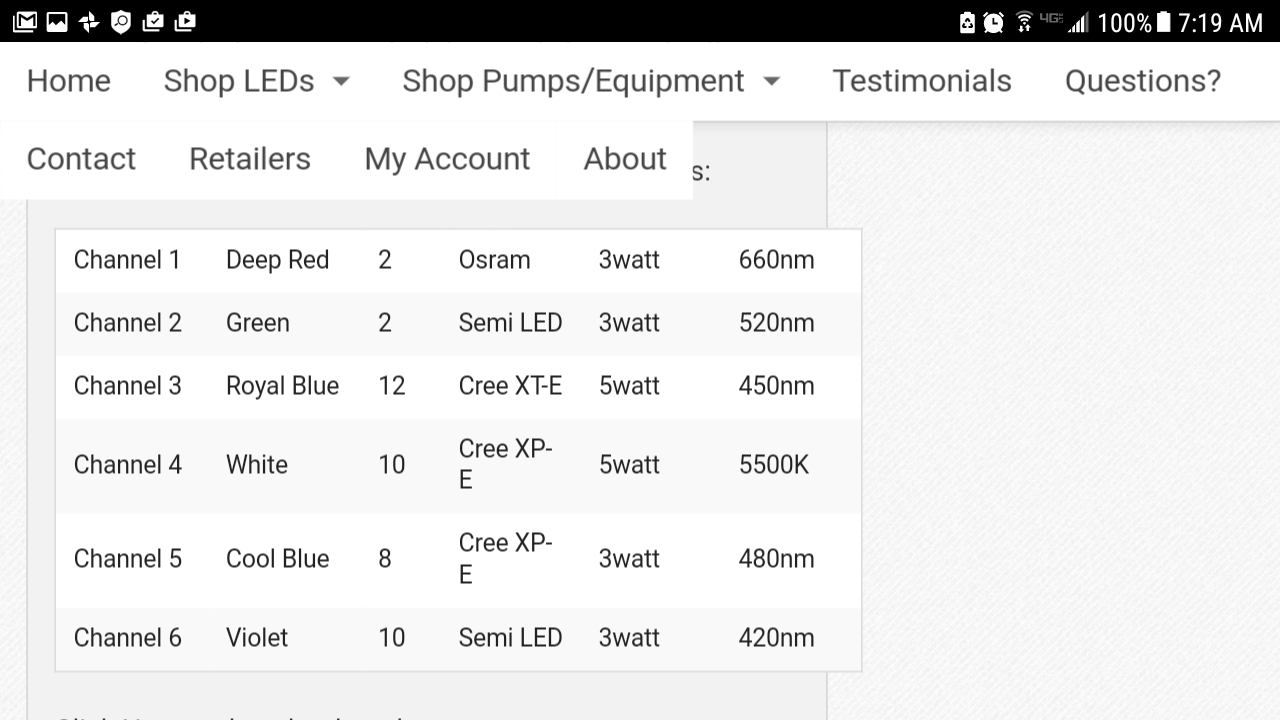Open the Shop LEDs menu
Image resolution: width=1280 pixels, height=720 pixels.
[x=239, y=81]
